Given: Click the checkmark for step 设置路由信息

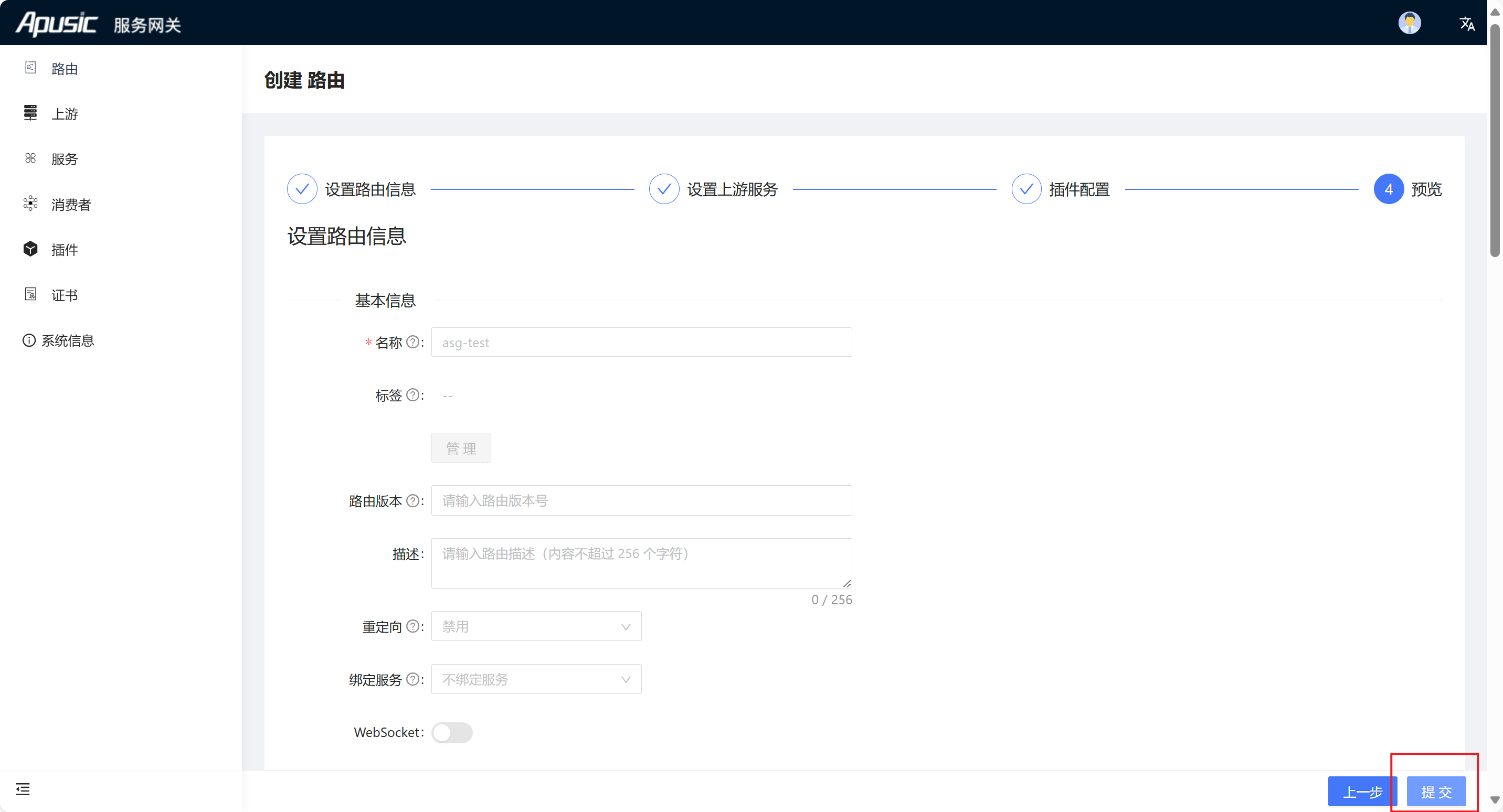Looking at the screenshot, I should pyautogui.click(x=302, y=189).
